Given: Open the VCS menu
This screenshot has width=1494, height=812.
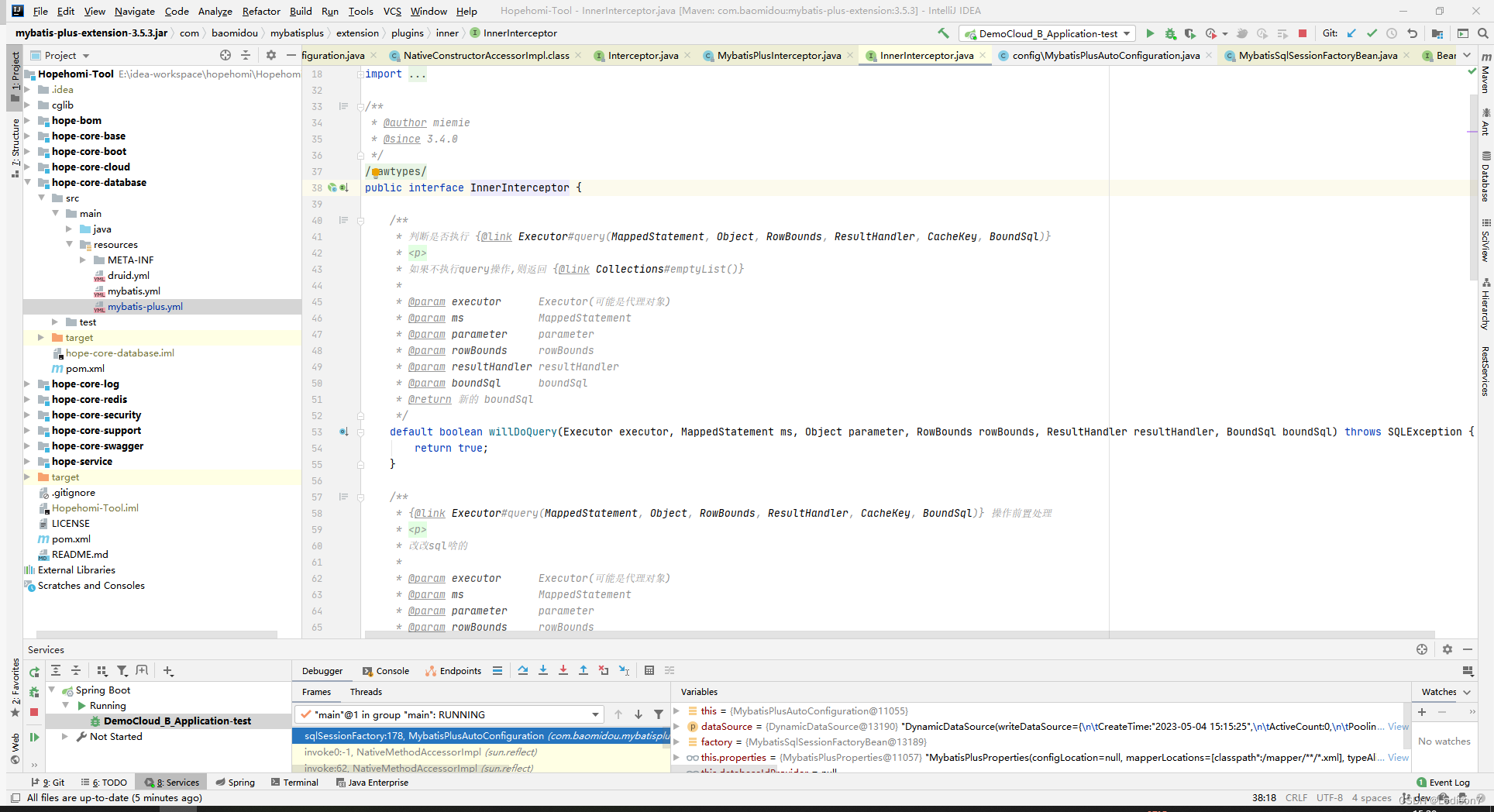Looking at the screenshot, I should [x=392, y=11].
